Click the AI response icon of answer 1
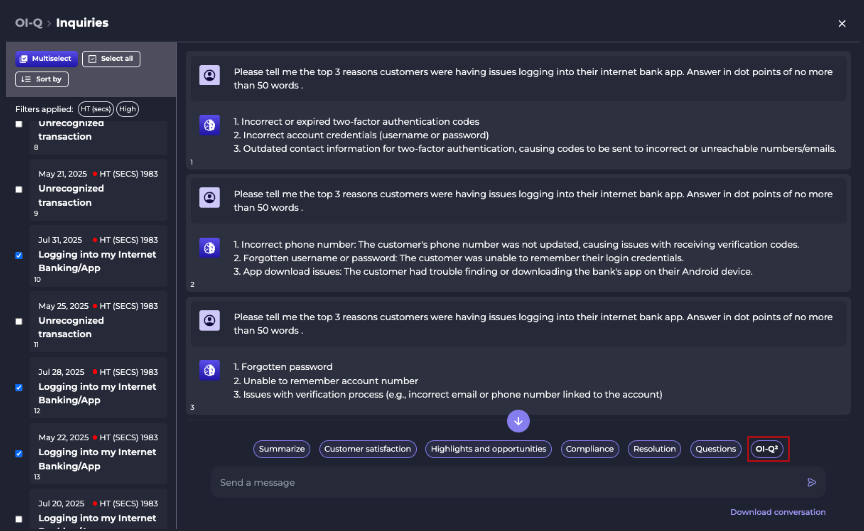The image size is (864, 531). (x=209, y=125)
